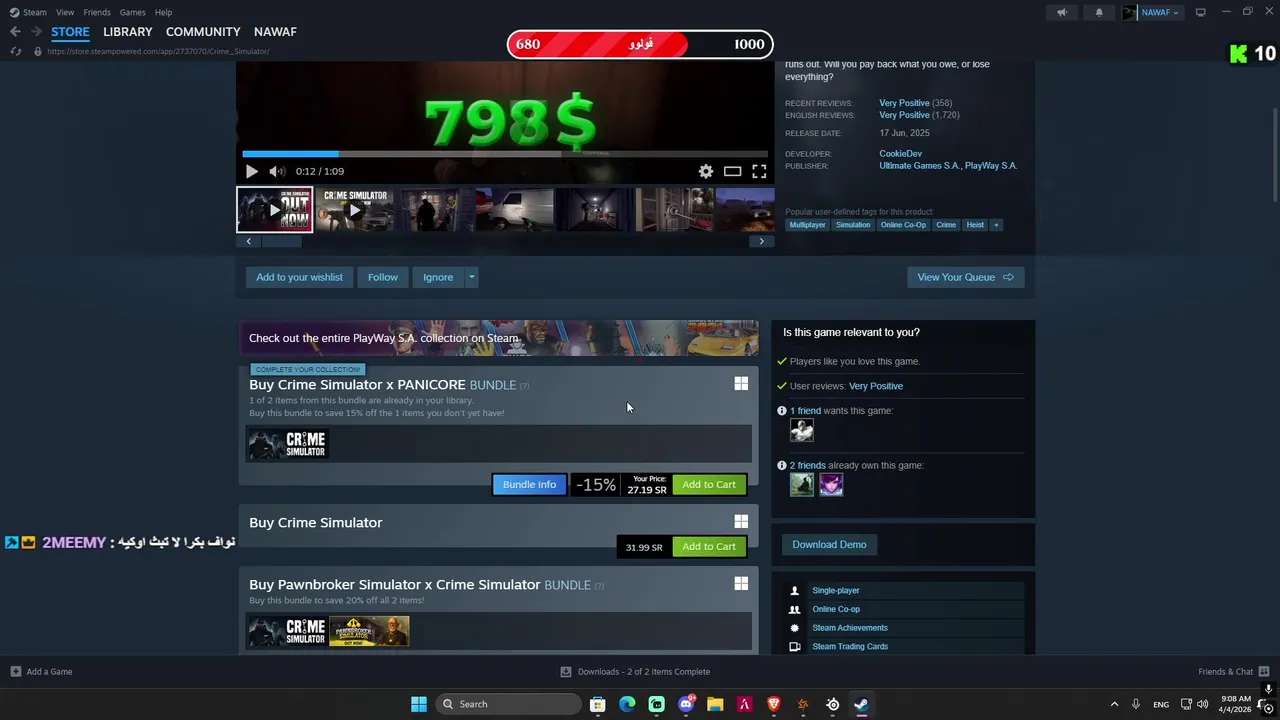Screen dimensions: 1280x720
Task: Open video settings gear icon
Action: click(x=706, y=171)
